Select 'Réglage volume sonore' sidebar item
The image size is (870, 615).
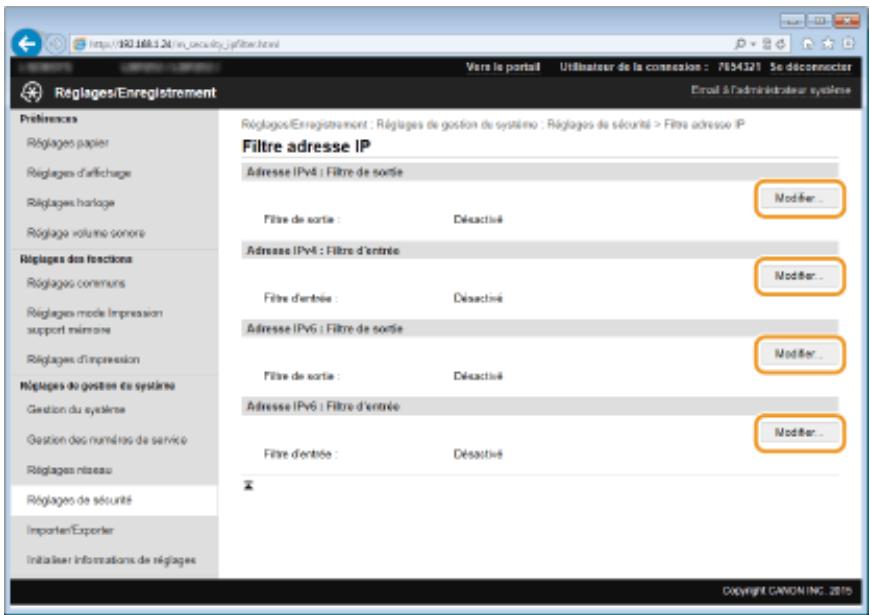coord(86,233)
